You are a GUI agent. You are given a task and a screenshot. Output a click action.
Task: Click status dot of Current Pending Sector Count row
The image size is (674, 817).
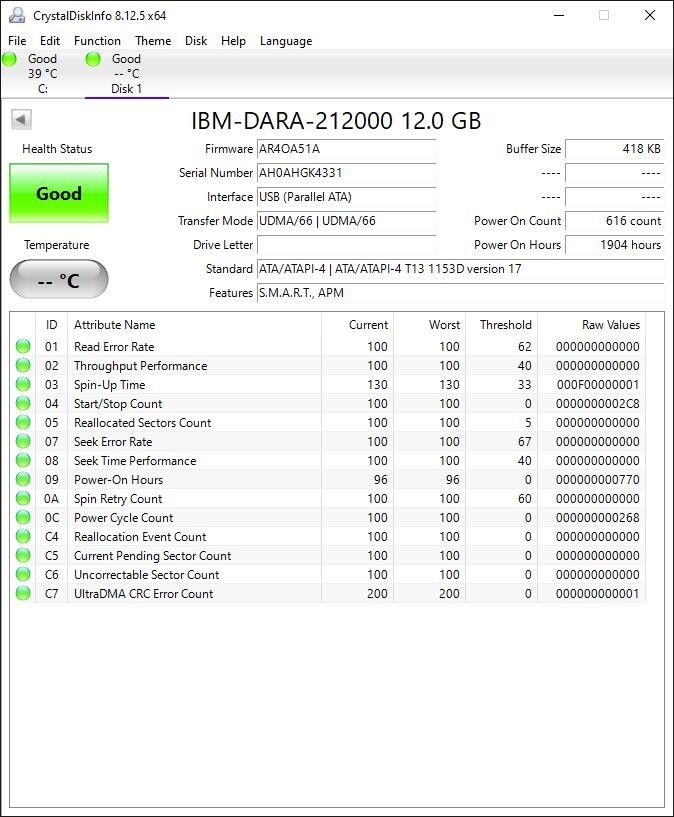[x=23, y=555]
